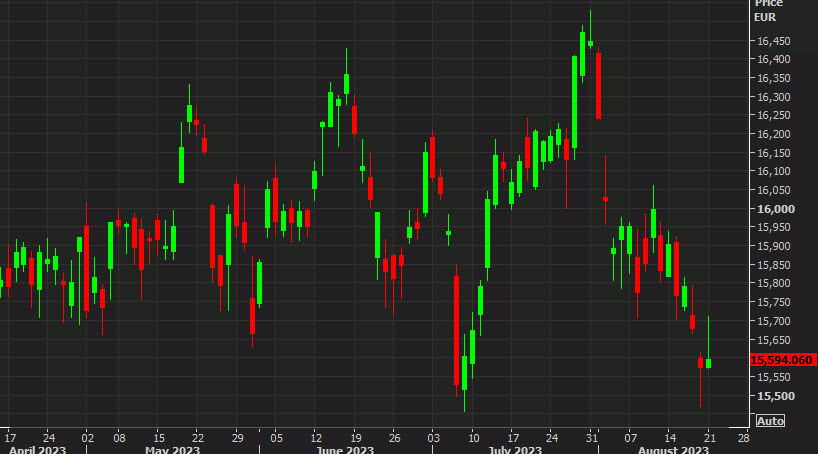Click the 15,800 price axis label
This screenshot has height=454, width=818.
(x=774, y=283)
